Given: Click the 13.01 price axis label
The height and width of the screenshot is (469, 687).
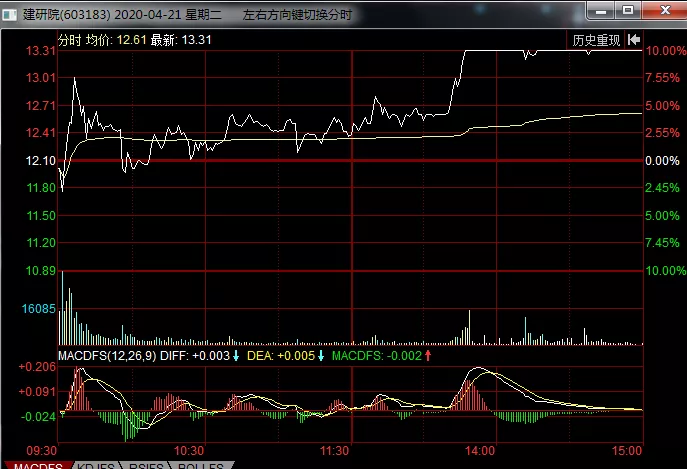Looking at the screenshot, I should [40, 78].
